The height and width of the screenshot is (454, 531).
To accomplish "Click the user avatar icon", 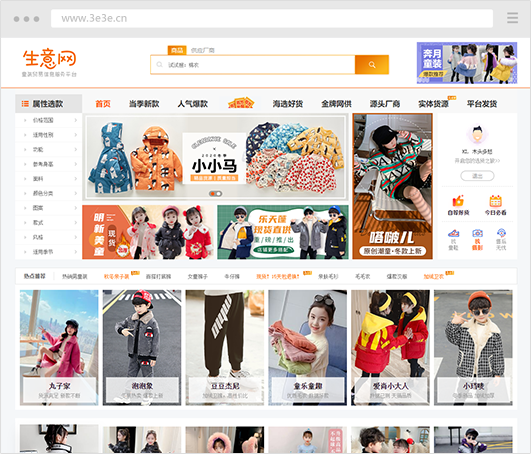I will (x=477, y=134).
